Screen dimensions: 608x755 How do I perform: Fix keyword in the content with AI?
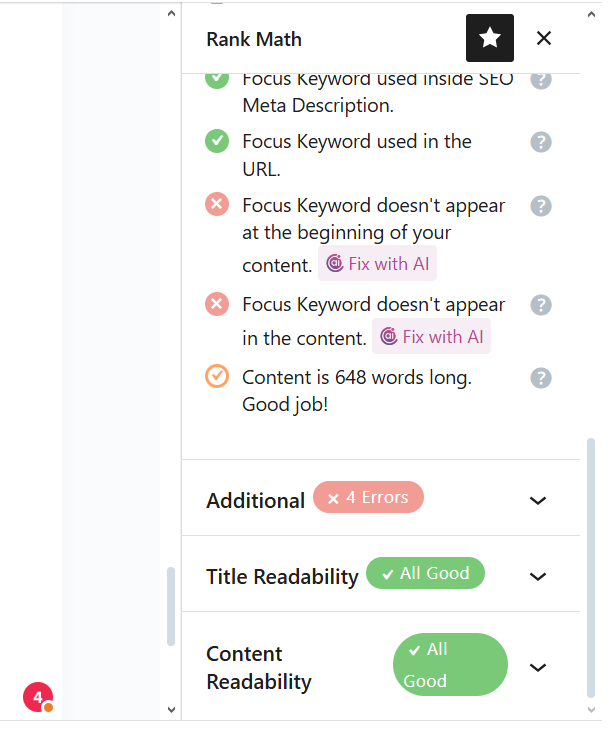coord(431,337)
